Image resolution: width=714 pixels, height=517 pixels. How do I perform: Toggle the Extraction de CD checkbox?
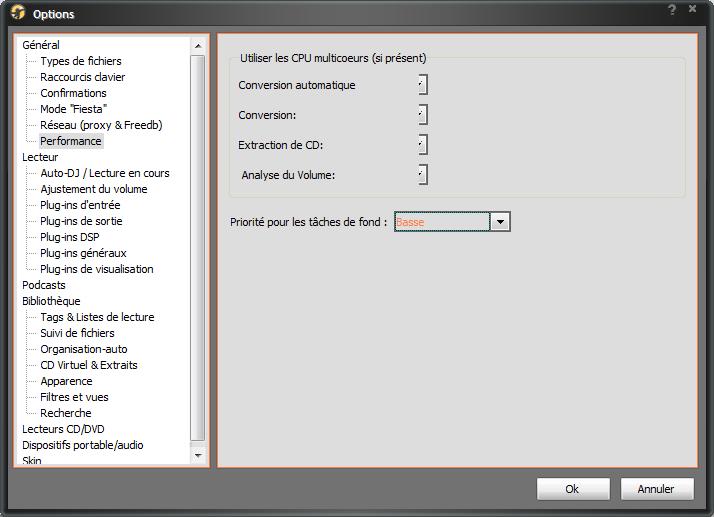click(423, 145)
